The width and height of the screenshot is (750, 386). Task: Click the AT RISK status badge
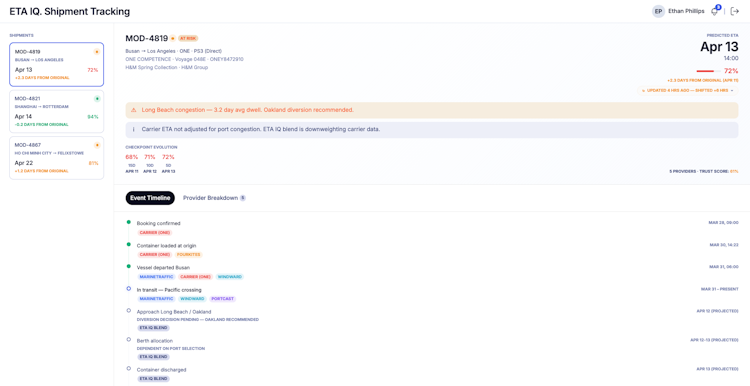tap(188, 38)
